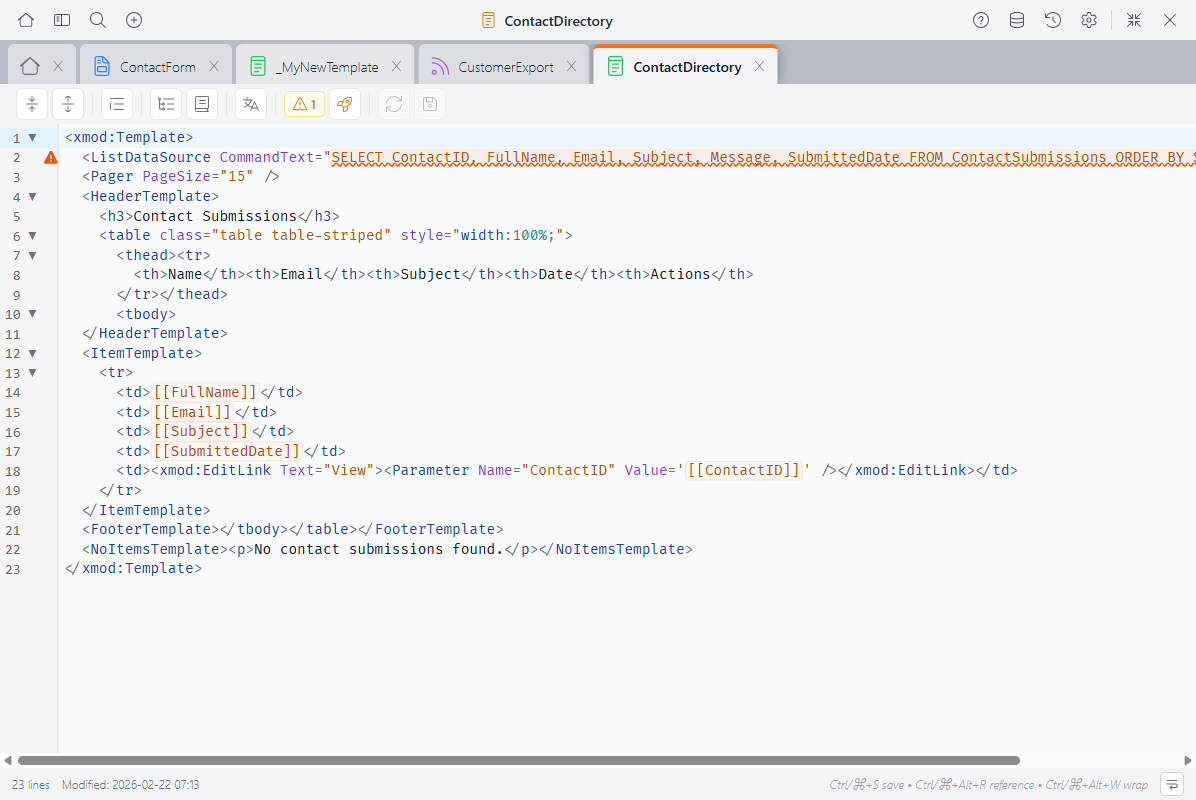The width and height of the screenshot is (1196, 800).
Task: Click the '23 lines' status text
Action: (x=31, y=785)
